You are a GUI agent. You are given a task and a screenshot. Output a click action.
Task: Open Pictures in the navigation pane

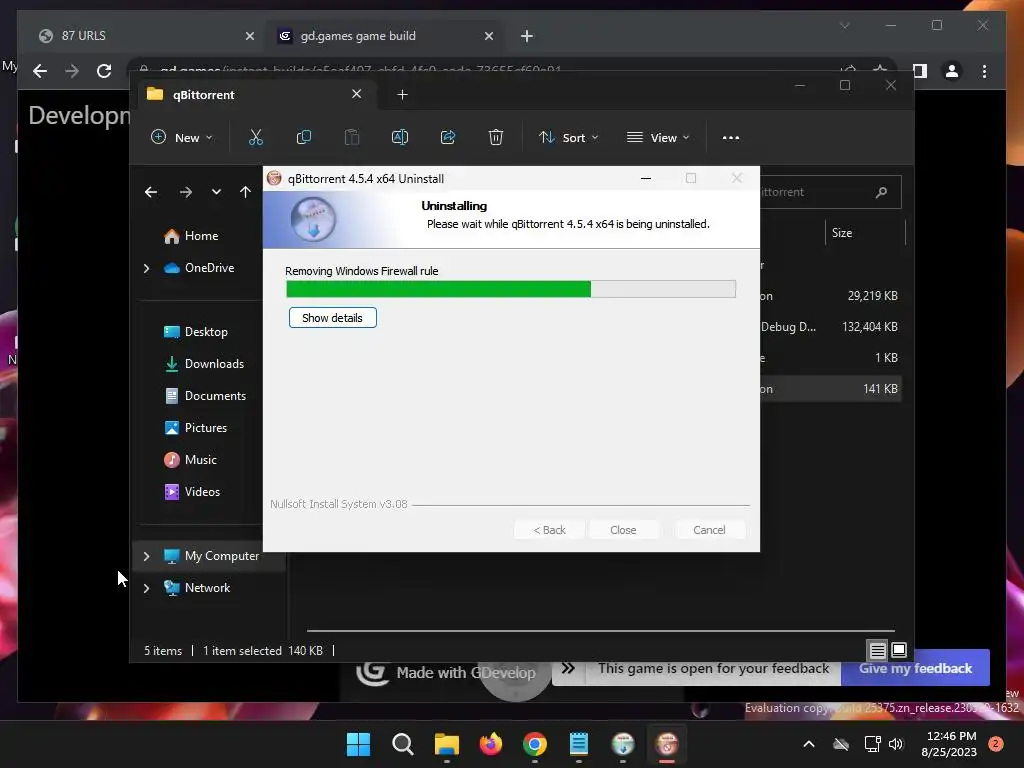[x=206, y=428]
